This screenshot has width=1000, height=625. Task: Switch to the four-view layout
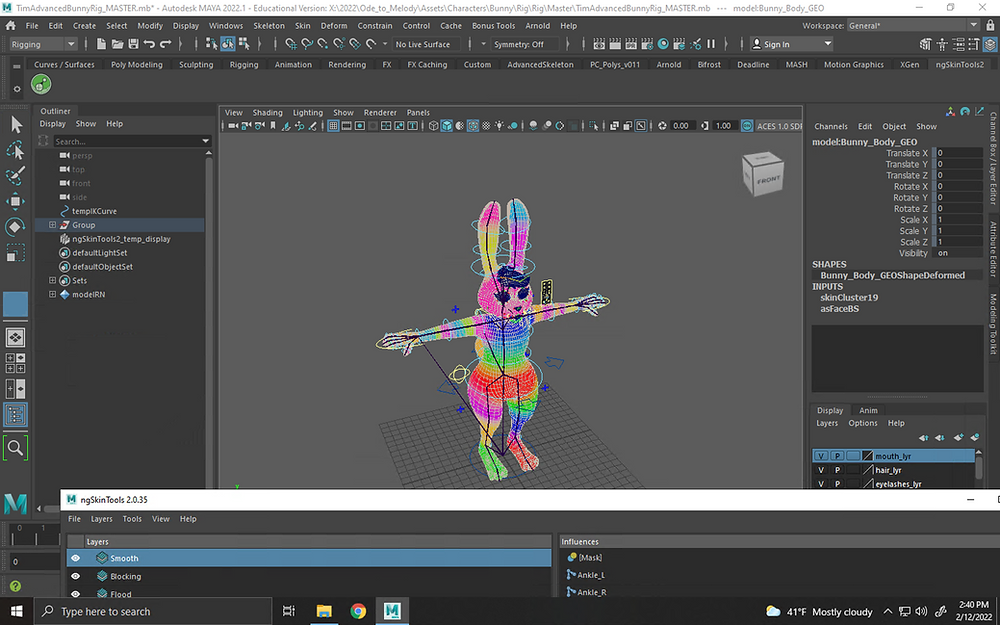coord(15,363)
